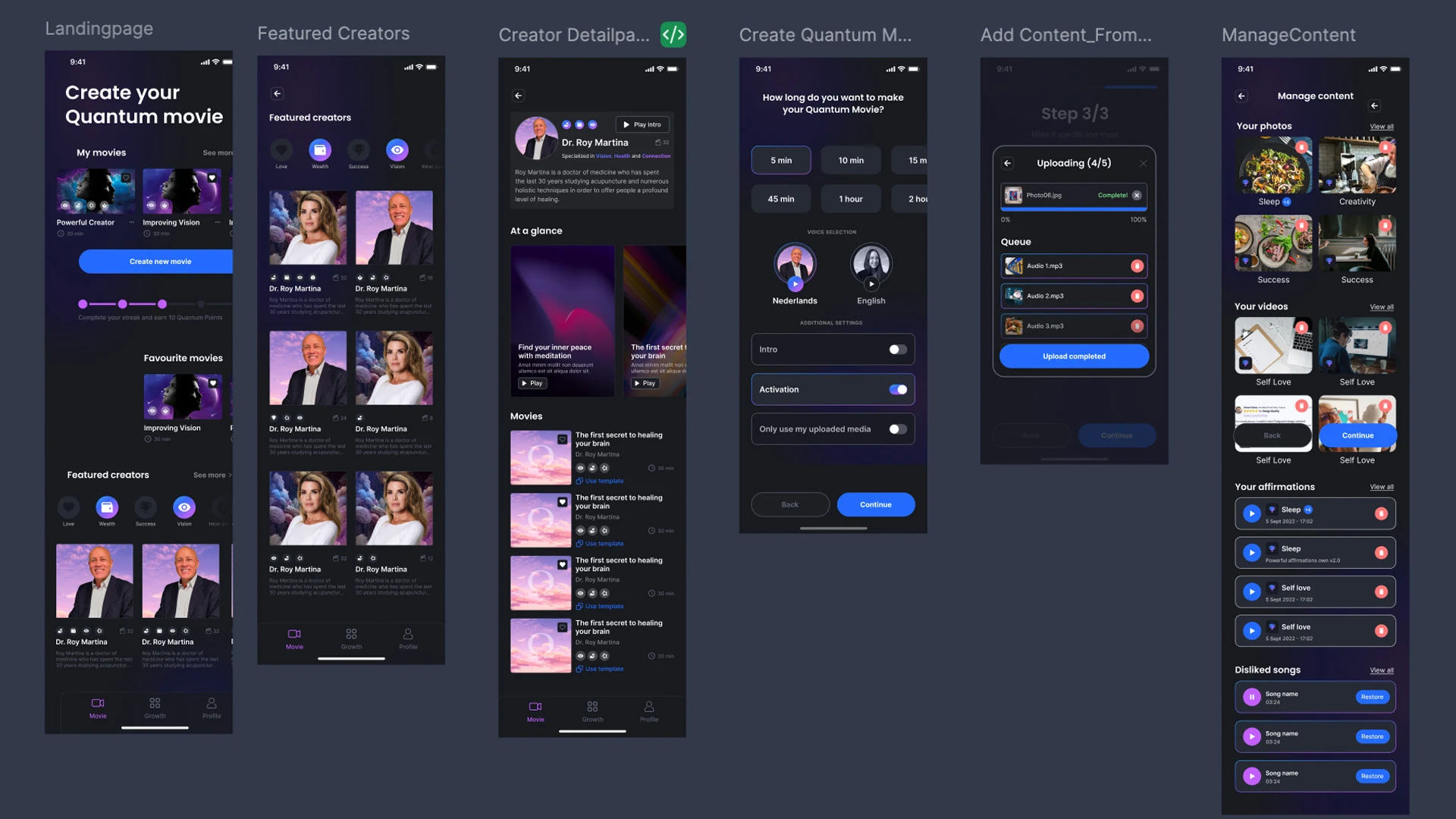Click Back on Create Quantum Movie screen
1456x819 pixels.
790,505
